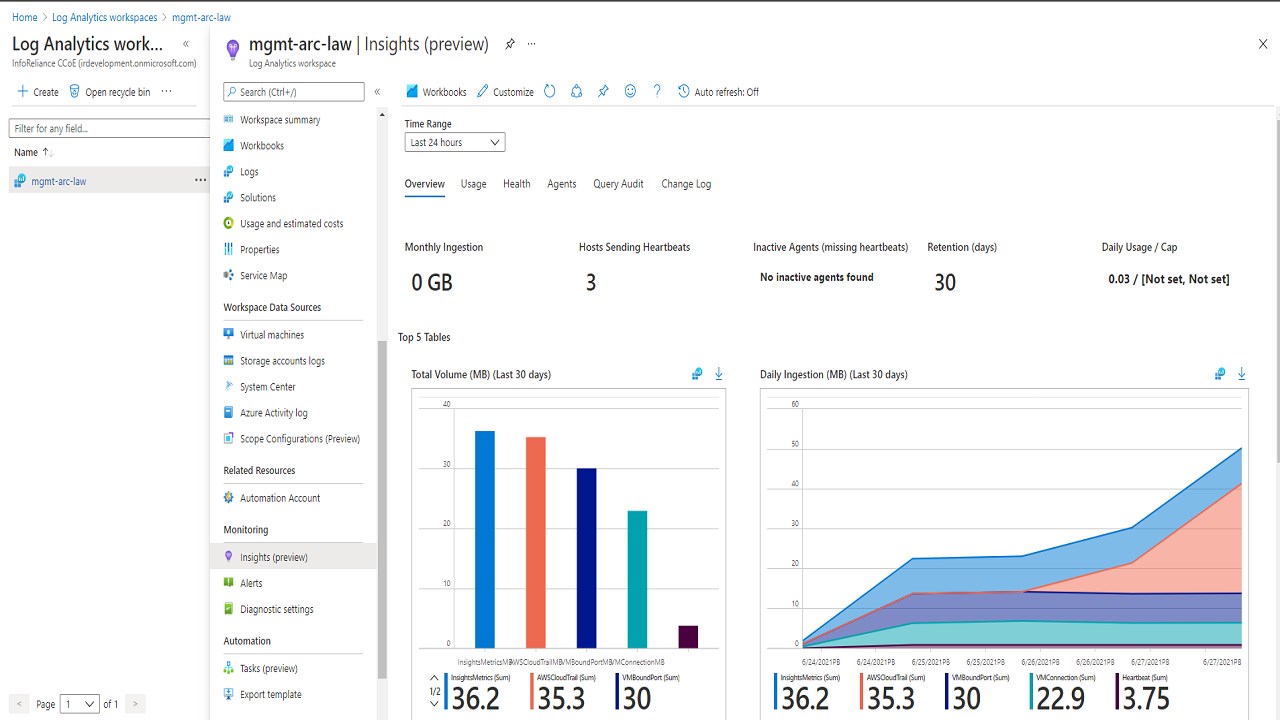Switch to the Agents tab
The width and height of the screenshot is (1280, 720).
(562, 184)
